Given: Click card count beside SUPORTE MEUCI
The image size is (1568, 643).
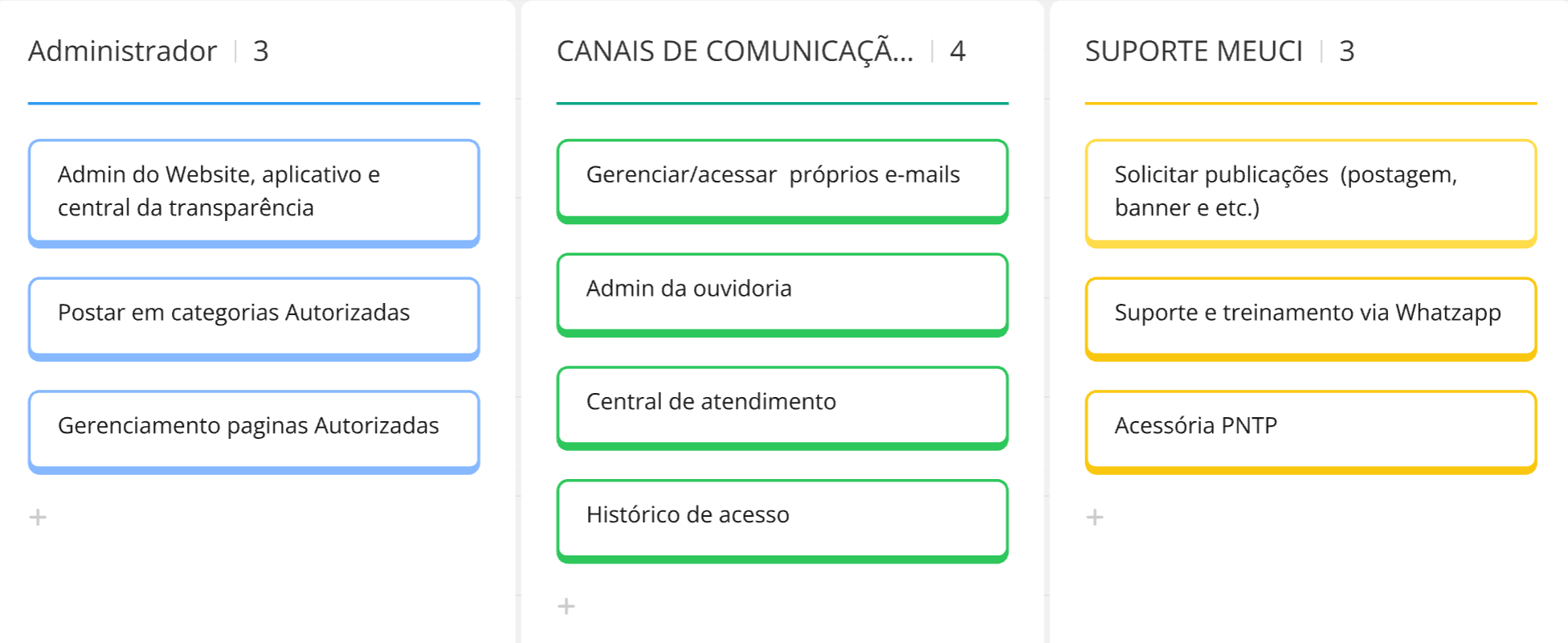Looking at the screenshot, I should click(x=1346, y=51).
